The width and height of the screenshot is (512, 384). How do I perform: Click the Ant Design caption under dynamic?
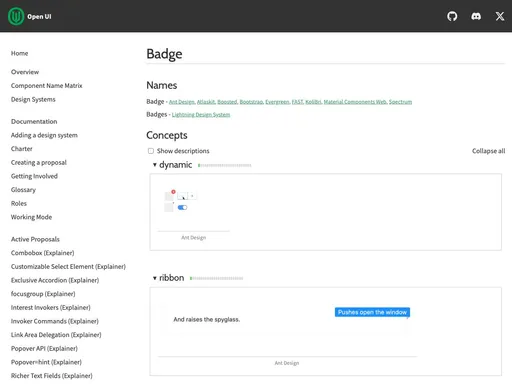(194, 238)
